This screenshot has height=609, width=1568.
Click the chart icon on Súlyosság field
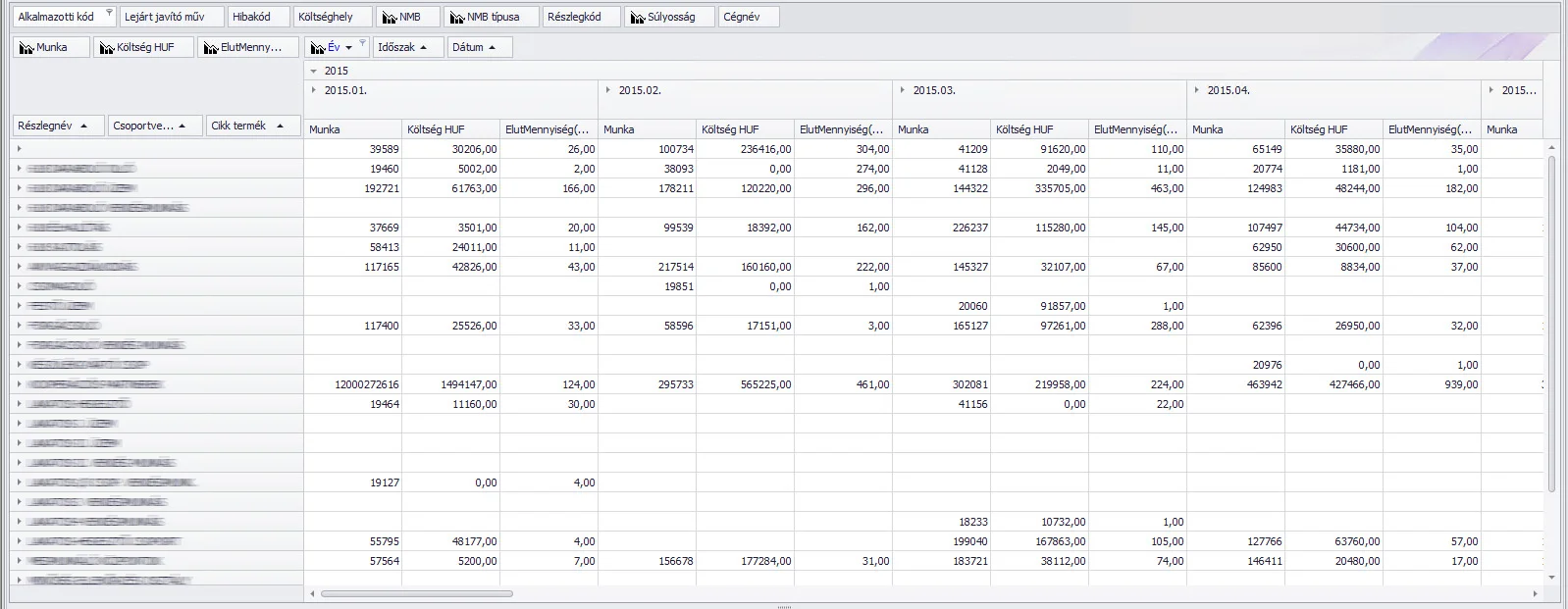pos(638,18)
